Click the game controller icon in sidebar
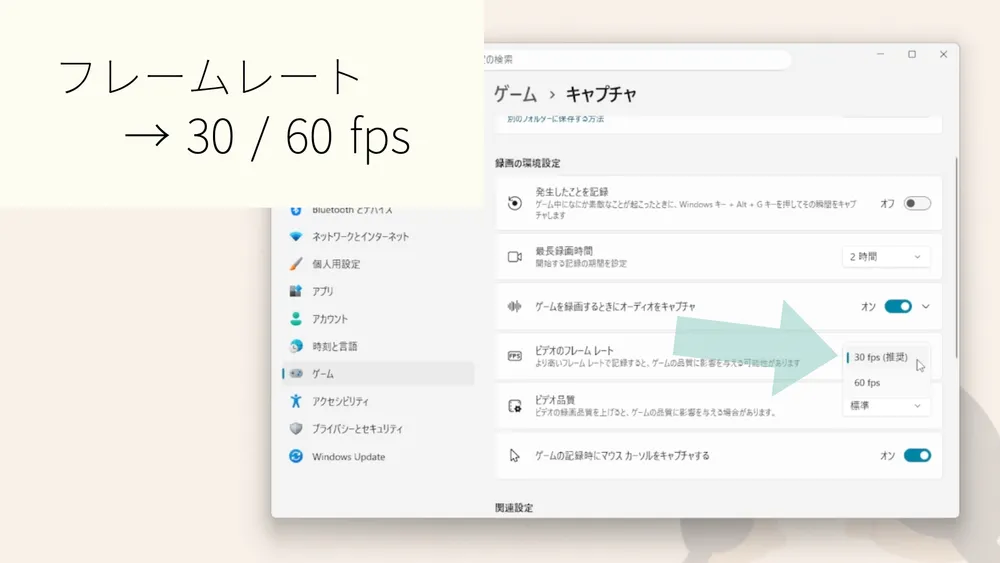The width and height of the screenshot is (1000, 563). point(296,374)
